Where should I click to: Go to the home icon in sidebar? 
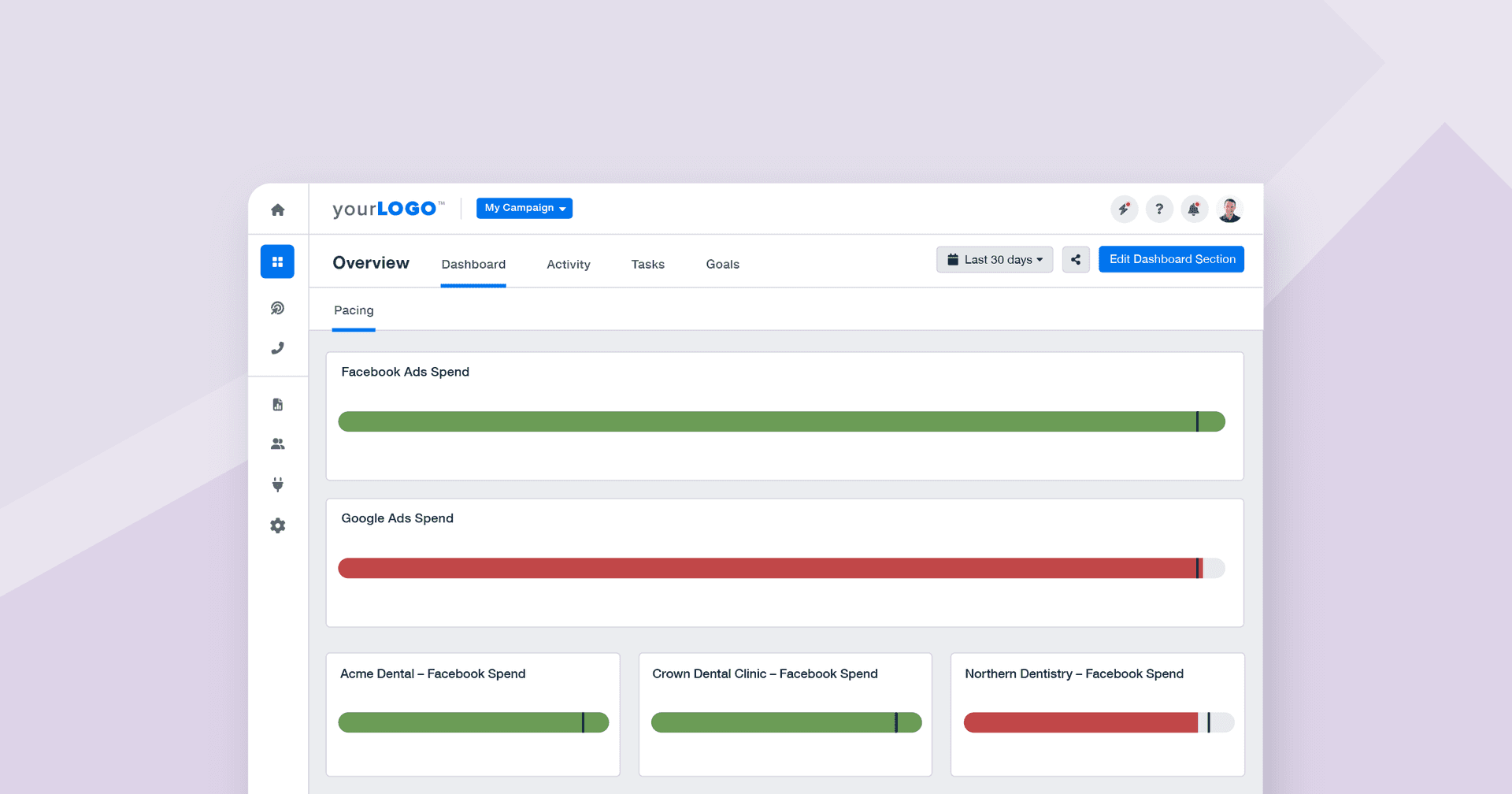tap(277, 210)
